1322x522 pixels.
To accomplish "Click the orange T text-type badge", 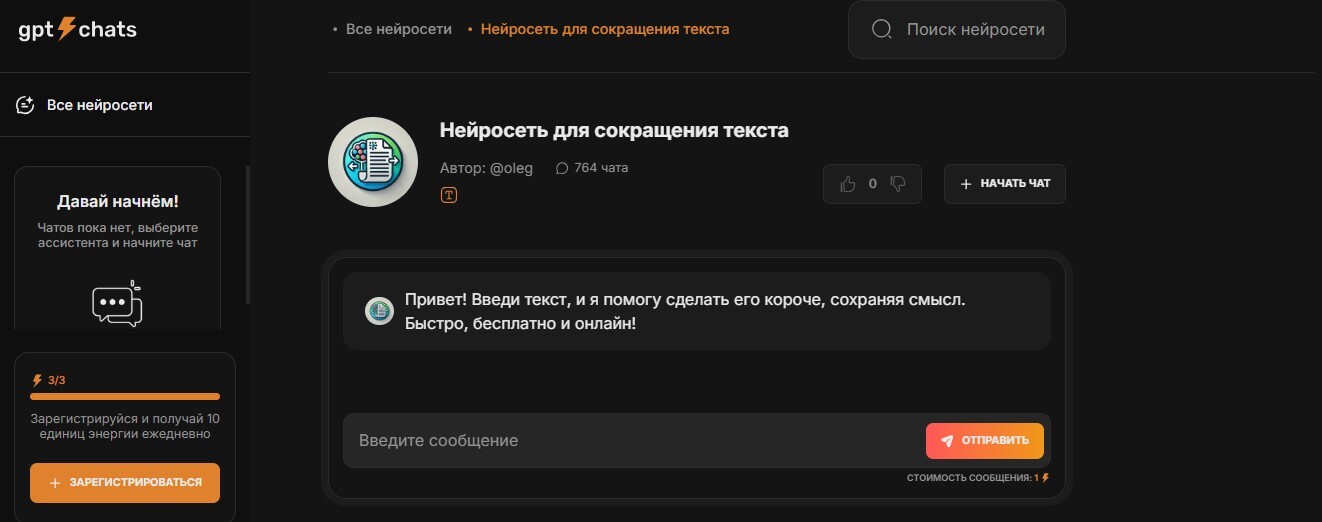I will tap(449, 195).
